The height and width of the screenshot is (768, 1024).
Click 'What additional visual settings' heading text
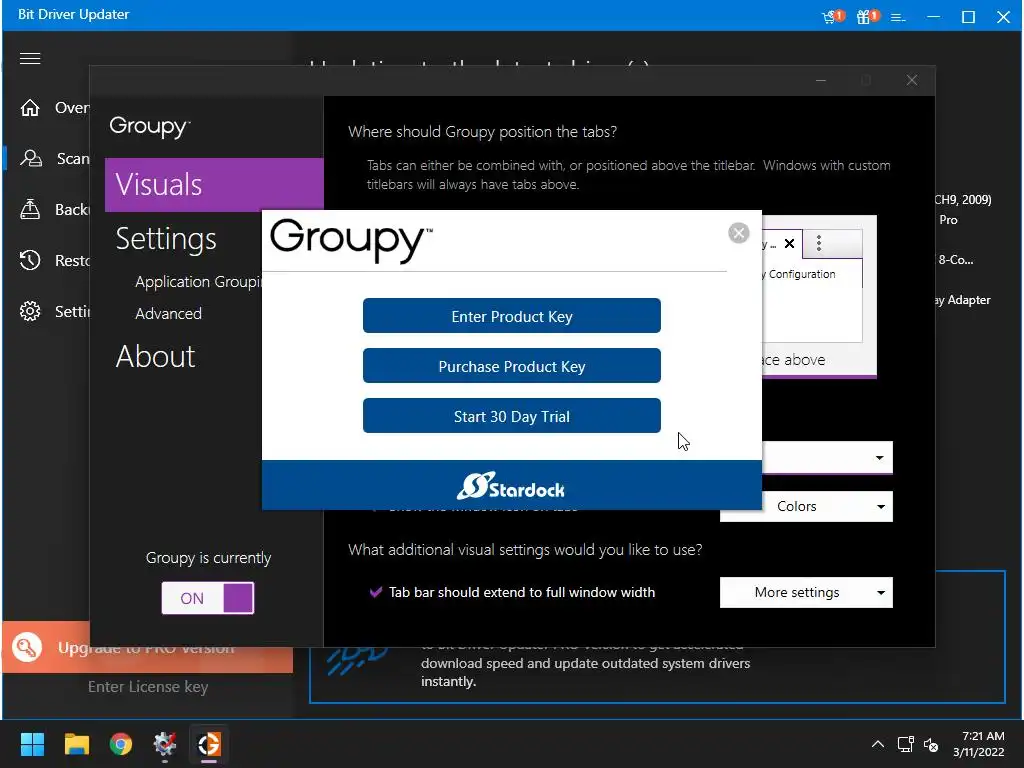pyautogui.click(x=524, y=550)
